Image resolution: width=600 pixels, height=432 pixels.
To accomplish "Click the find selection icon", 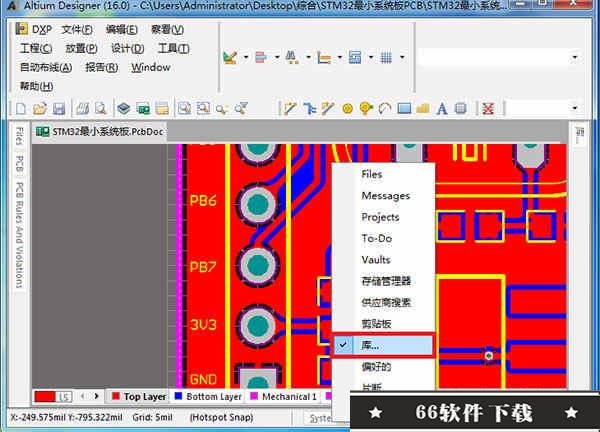I will click(x=292, y=58).
